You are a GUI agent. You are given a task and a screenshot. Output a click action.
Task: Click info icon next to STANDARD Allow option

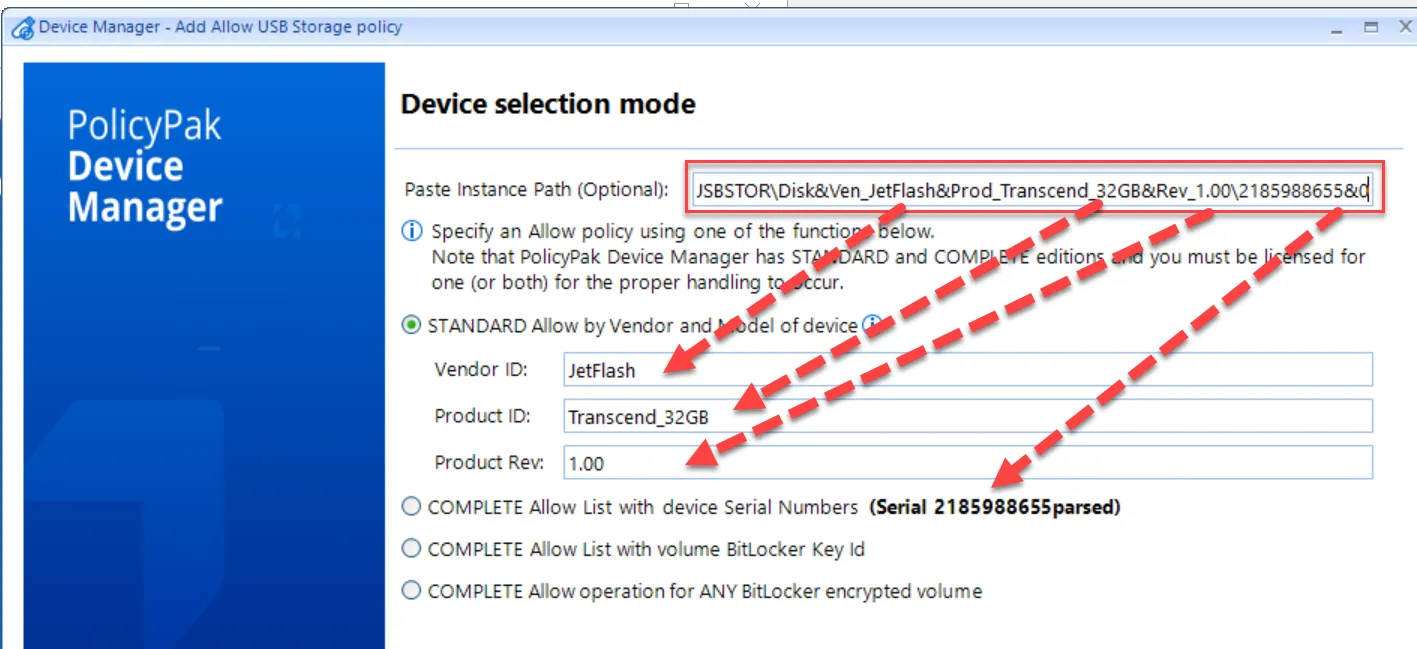872,325
